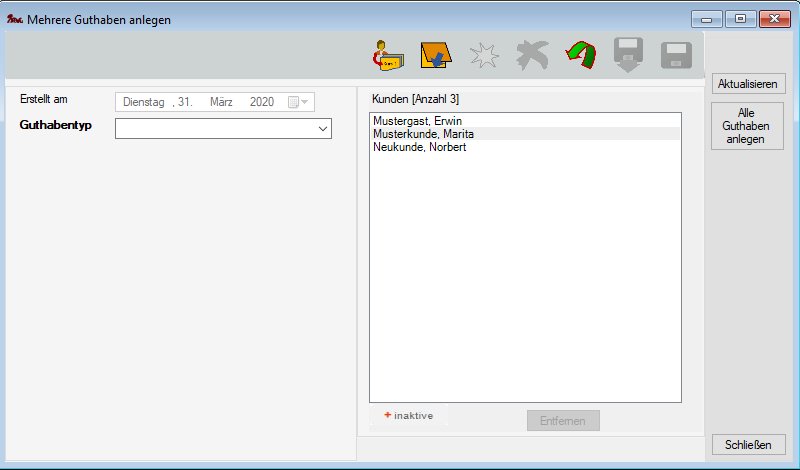Viewport: 800px width, 470px height.
Task: Toggle the '+ inaktive' option
Action: point(408,416)
